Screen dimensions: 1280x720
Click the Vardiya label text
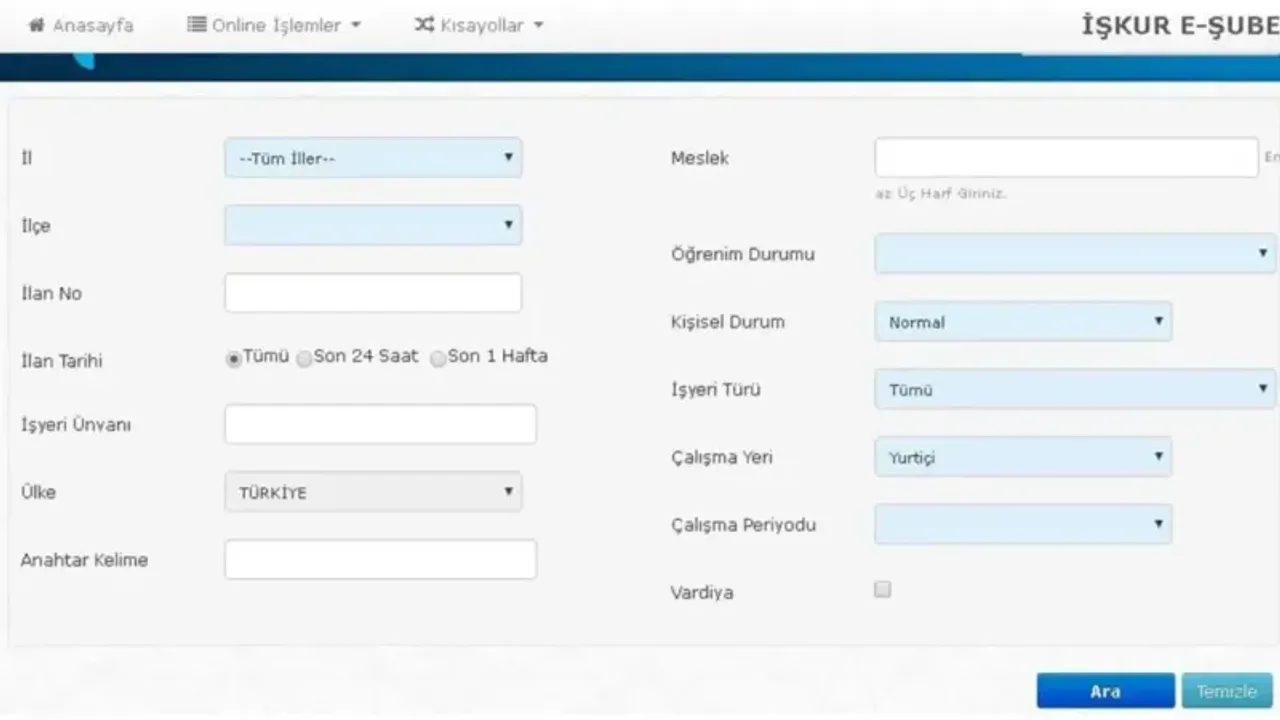702,593
